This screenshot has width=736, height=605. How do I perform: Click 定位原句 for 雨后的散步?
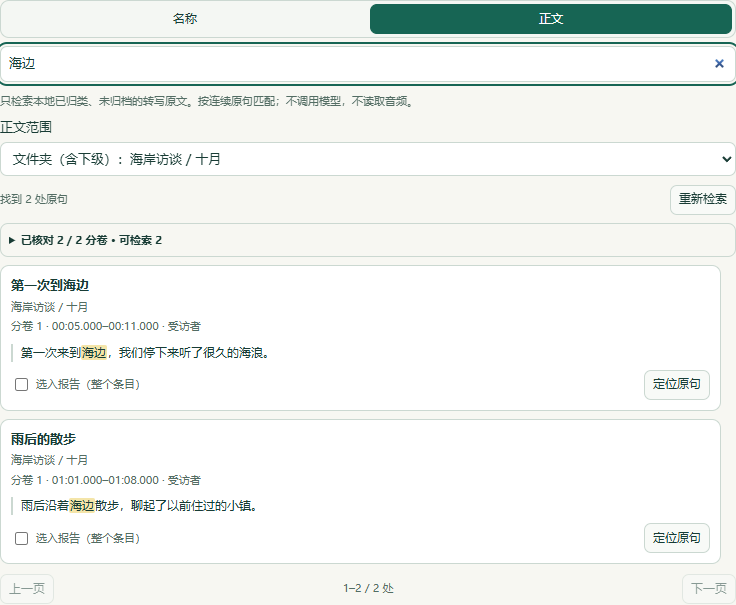coord(676,538)
